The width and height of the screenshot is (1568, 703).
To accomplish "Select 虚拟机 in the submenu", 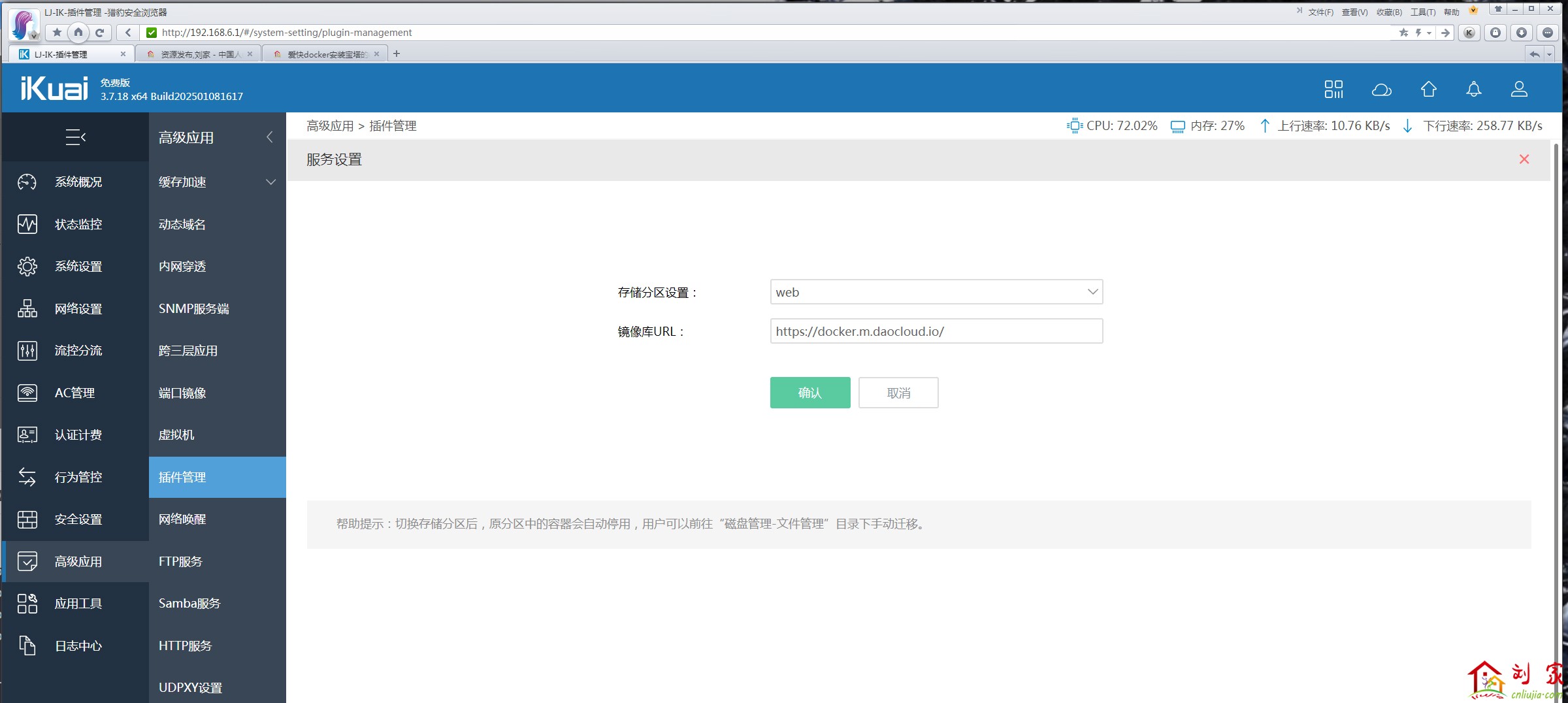I will 176,435.
